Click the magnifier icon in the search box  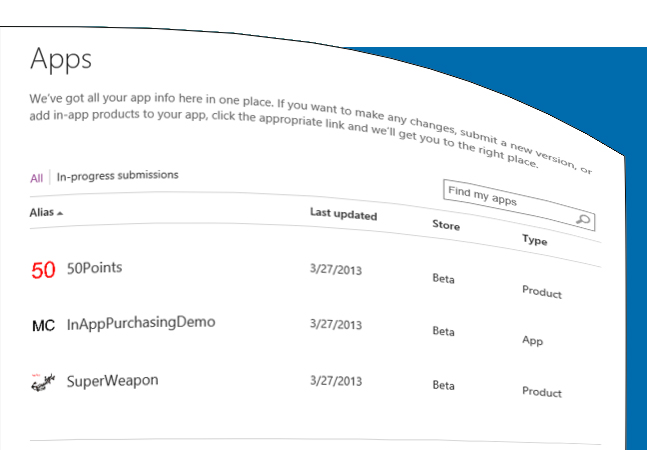584,220
